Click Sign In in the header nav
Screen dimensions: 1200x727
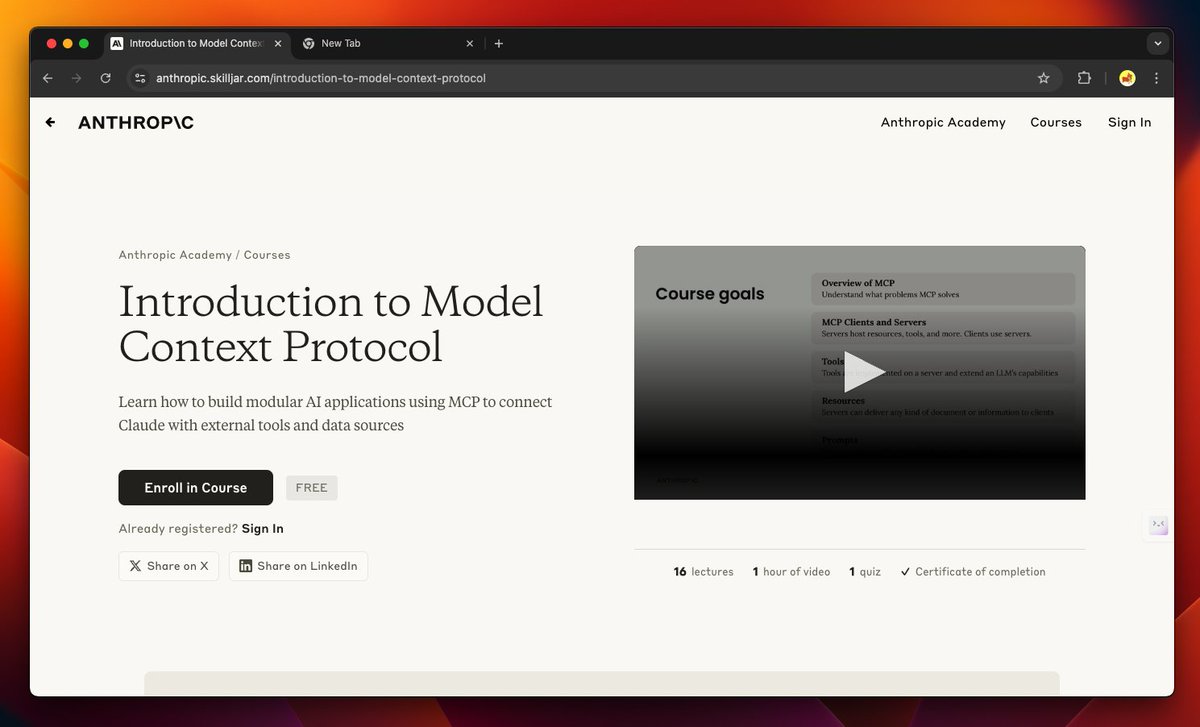1129,122
